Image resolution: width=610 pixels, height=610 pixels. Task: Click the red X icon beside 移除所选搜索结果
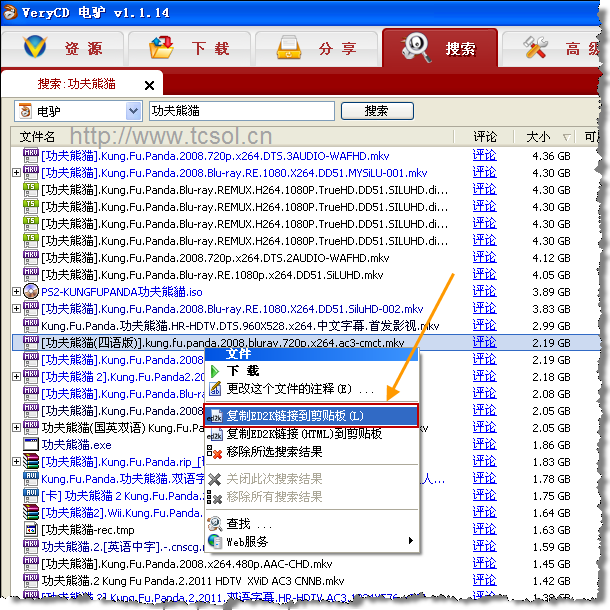point(214,452)
